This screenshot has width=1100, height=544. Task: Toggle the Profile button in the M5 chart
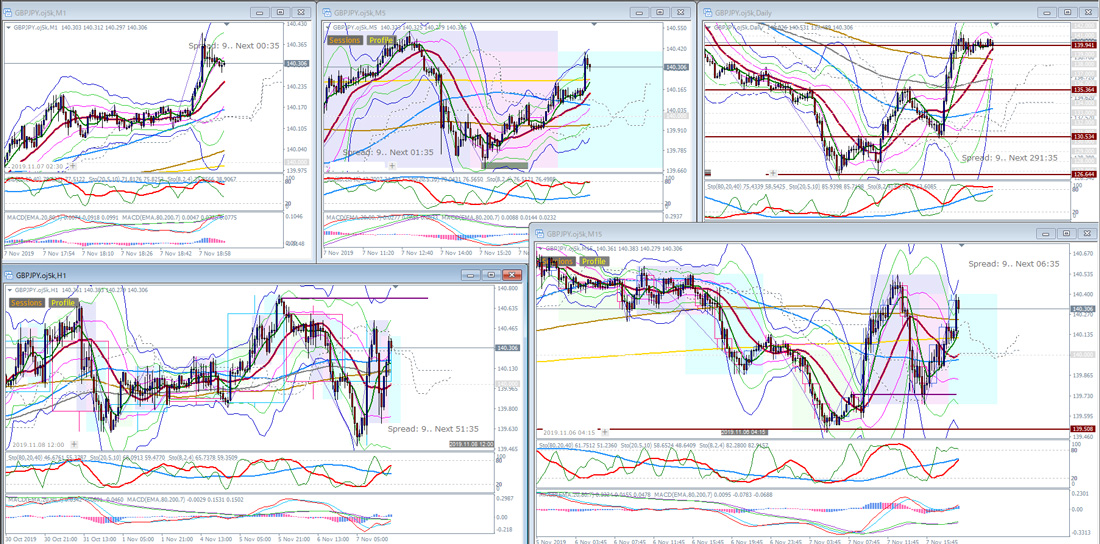(381, 40)
